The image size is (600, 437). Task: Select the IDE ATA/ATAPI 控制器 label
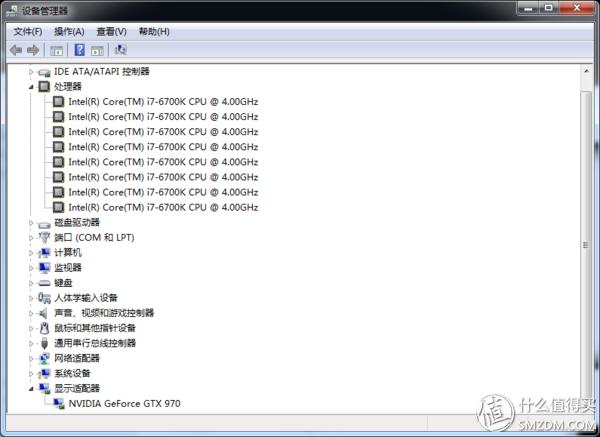pos(101,71)
